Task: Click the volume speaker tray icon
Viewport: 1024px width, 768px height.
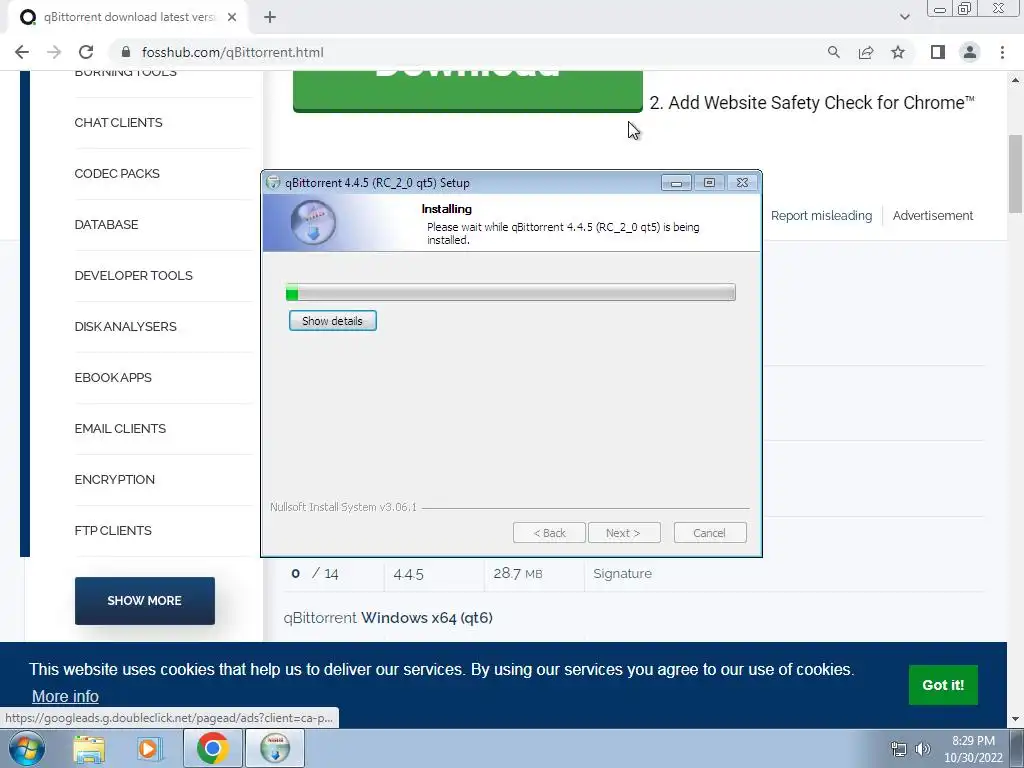Action: [x=923, y=749]
